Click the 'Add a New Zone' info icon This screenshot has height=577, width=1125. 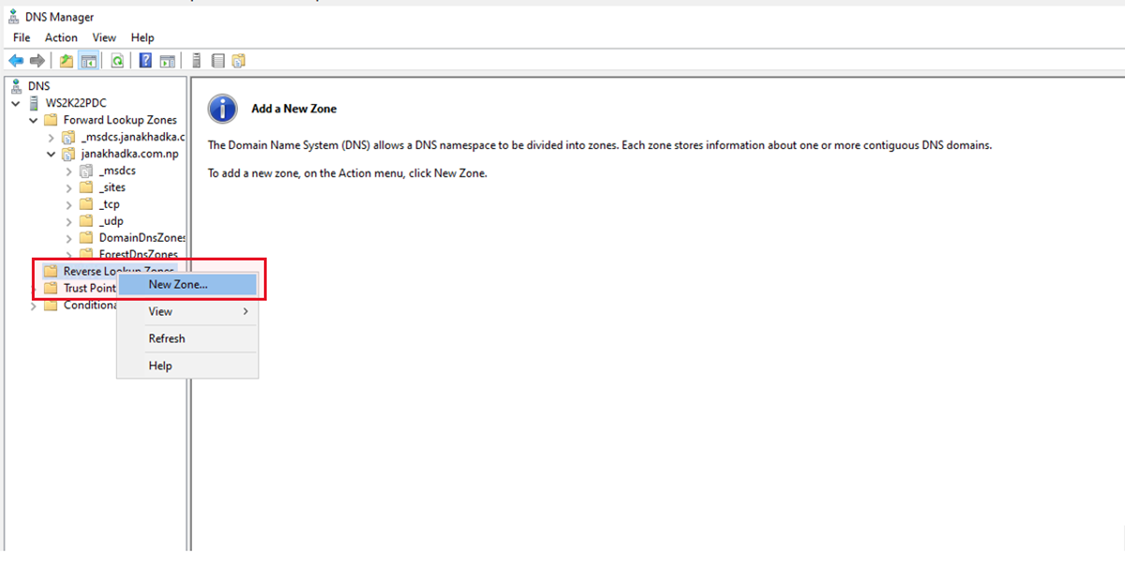click(222, 109)
